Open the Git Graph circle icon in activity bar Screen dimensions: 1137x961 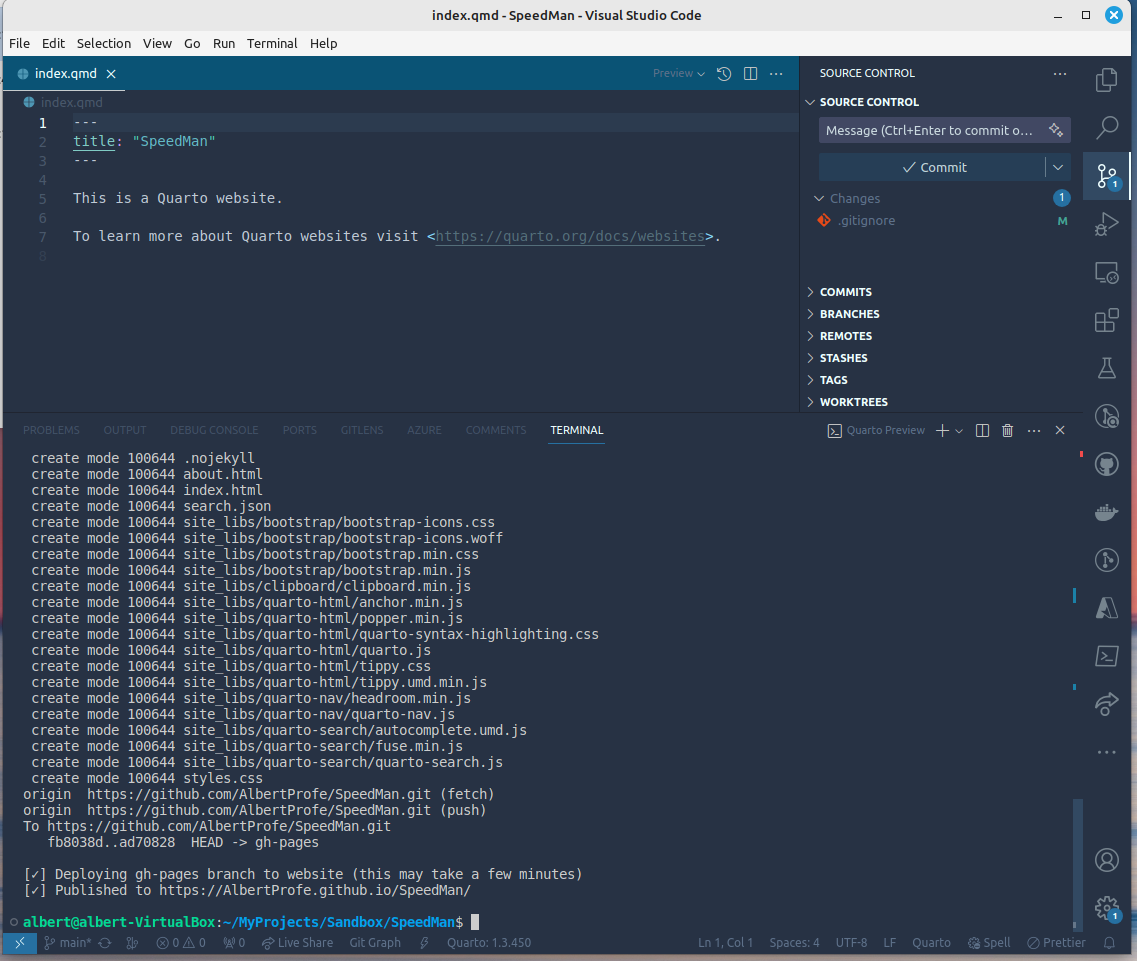pyautogui.click(x=1107, y=560)
